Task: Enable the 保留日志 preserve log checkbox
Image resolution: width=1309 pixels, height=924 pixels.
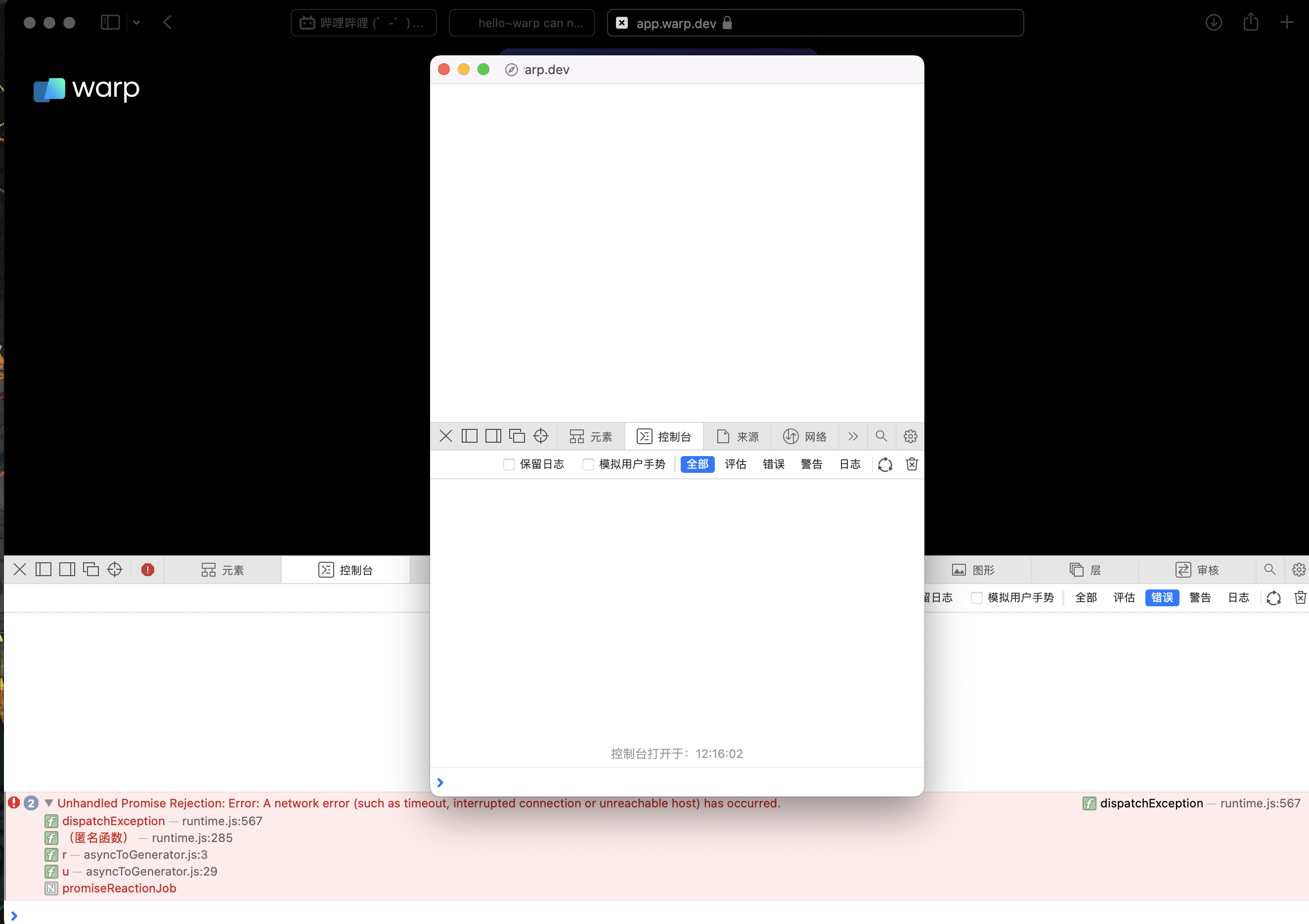Action: pos(508,464)
